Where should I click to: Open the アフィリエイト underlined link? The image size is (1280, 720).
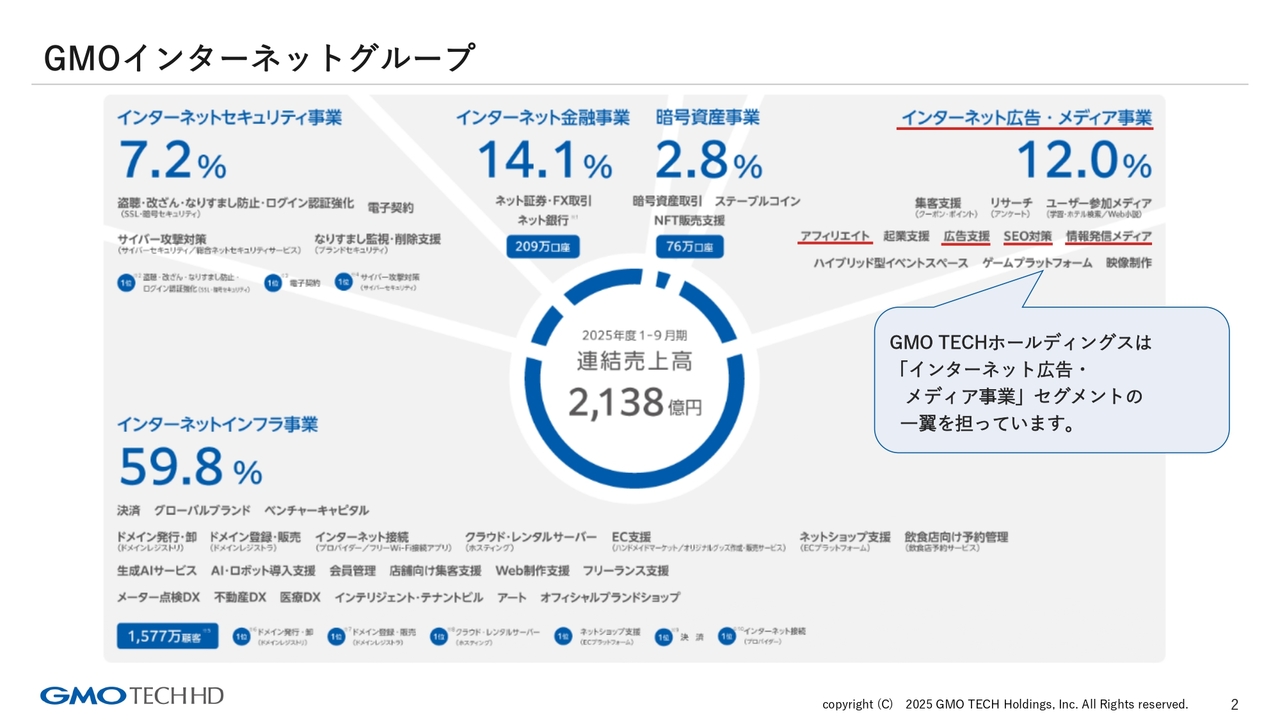click(x=834, y=236)
